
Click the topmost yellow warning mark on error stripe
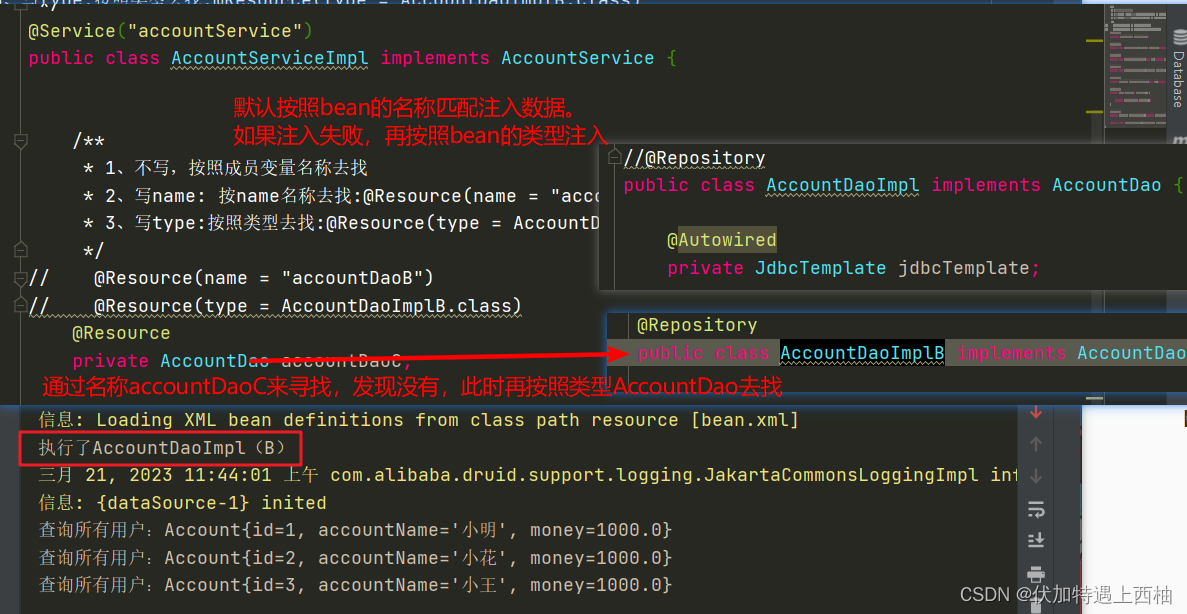(x=1095, y=40)
